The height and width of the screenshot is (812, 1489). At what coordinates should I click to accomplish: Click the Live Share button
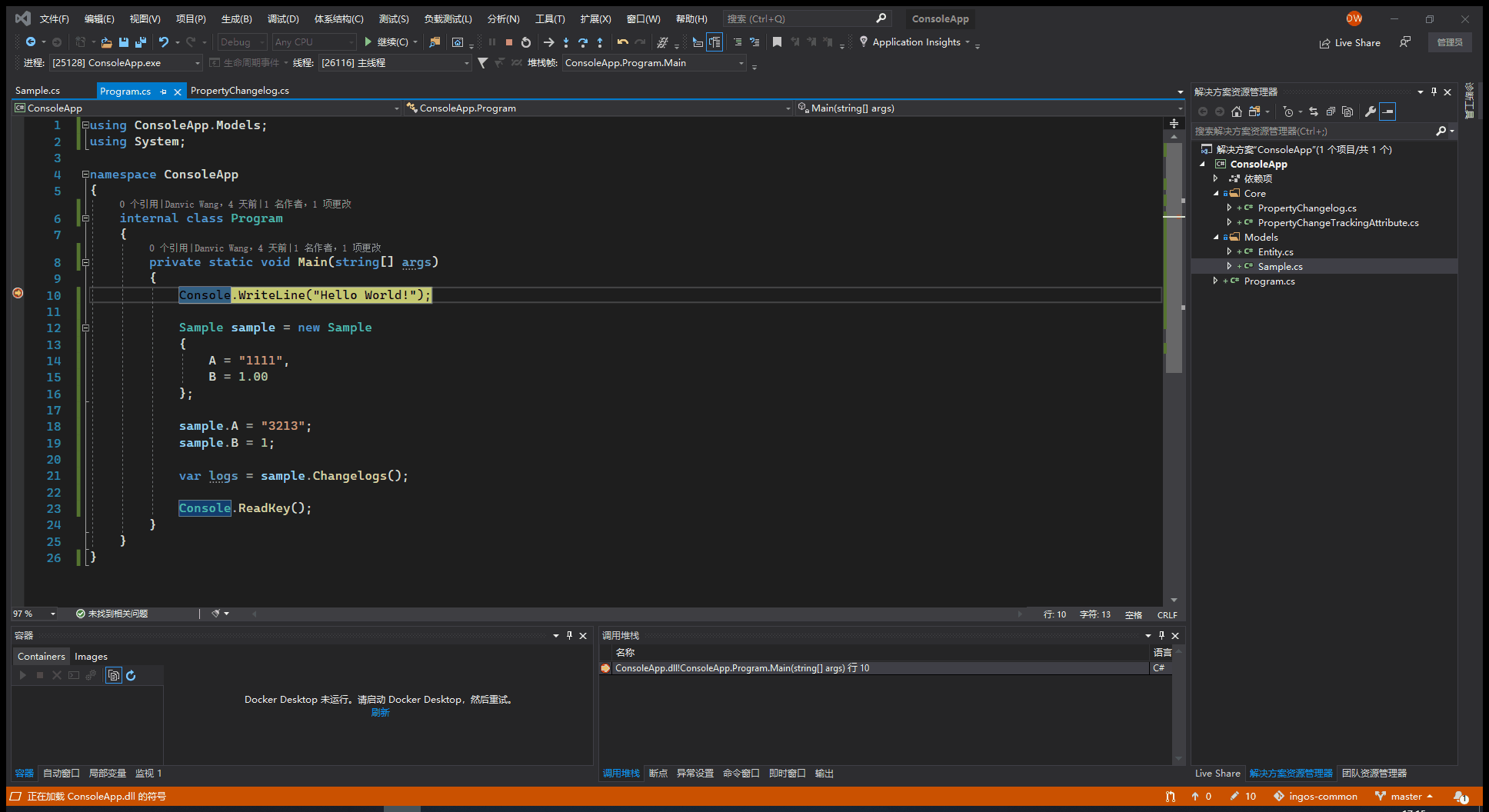point(1350,43)
